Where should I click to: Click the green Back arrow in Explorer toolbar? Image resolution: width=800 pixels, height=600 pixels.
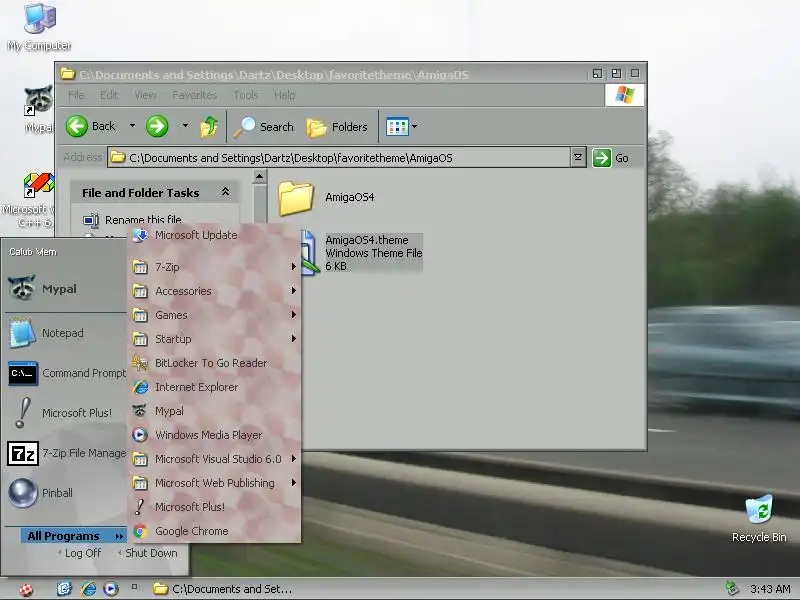coord(77,126)
